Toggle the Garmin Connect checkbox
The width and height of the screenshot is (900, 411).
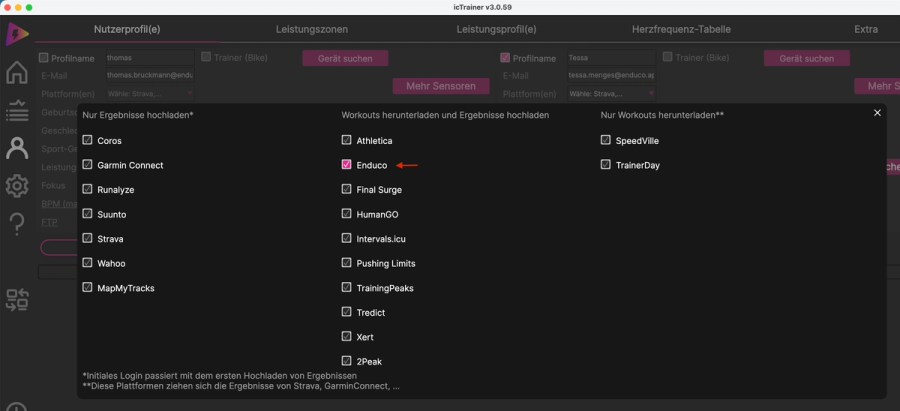[x=87, y=165]
